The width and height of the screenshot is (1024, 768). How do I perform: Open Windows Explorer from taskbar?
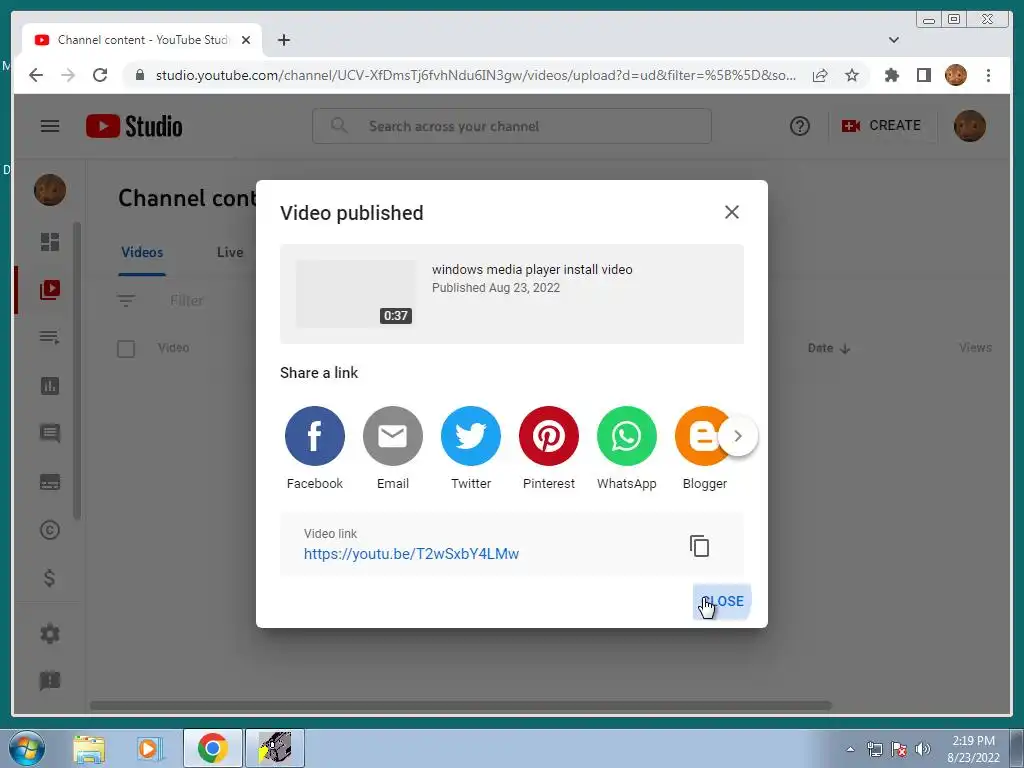(89, 749)
